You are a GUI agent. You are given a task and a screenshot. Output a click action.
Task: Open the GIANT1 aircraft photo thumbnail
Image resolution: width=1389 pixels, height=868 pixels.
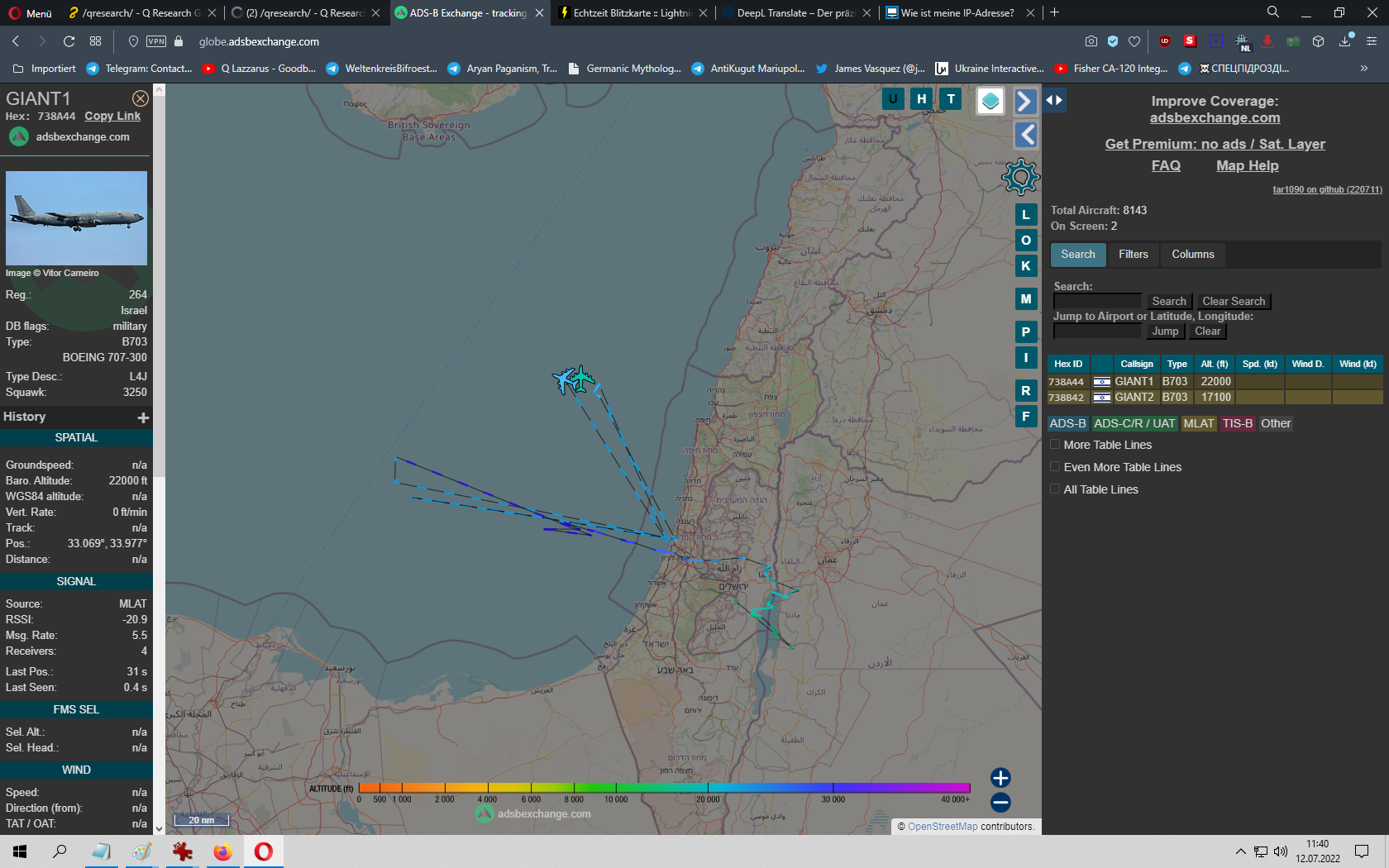click(76, 218)
